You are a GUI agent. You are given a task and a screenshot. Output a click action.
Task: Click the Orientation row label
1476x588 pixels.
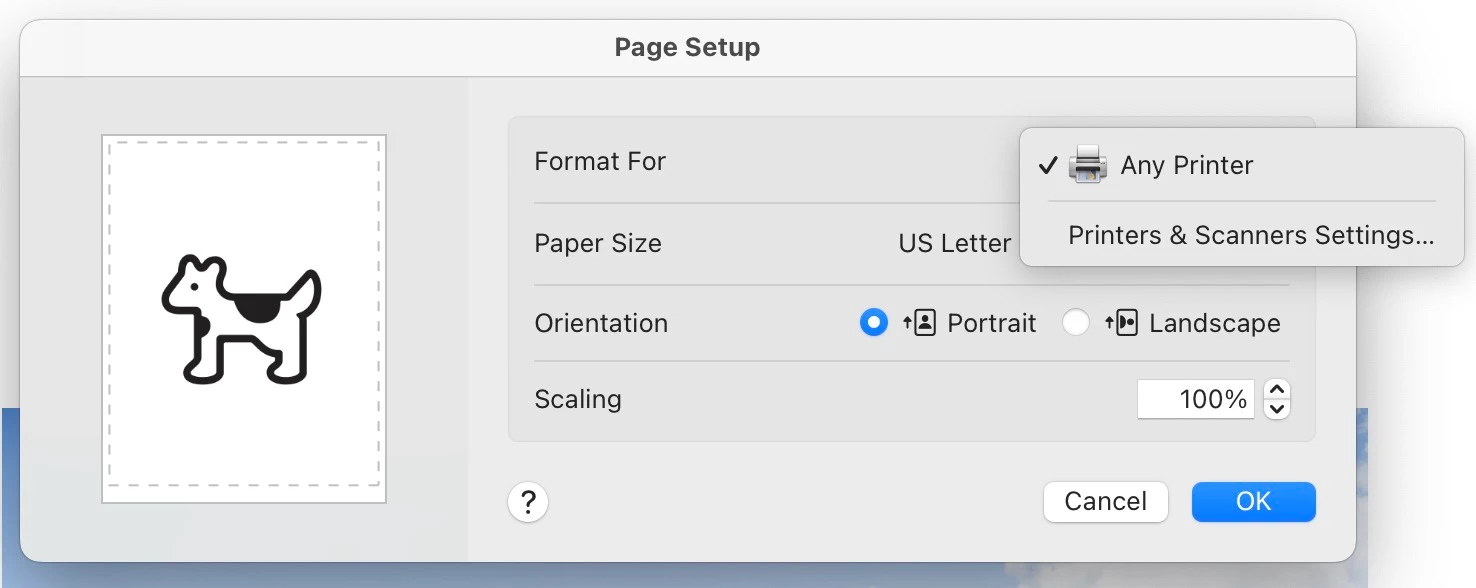coord(601,323)
